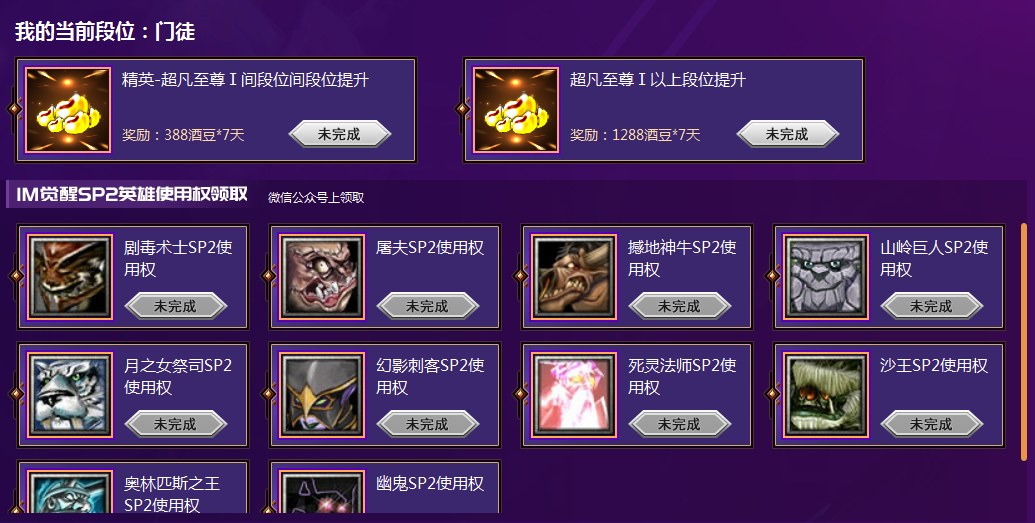This screenshot has width=1035, height=523.
Task: Click 未完成 under 沙王SP2使用权
Action: (931, 424)
